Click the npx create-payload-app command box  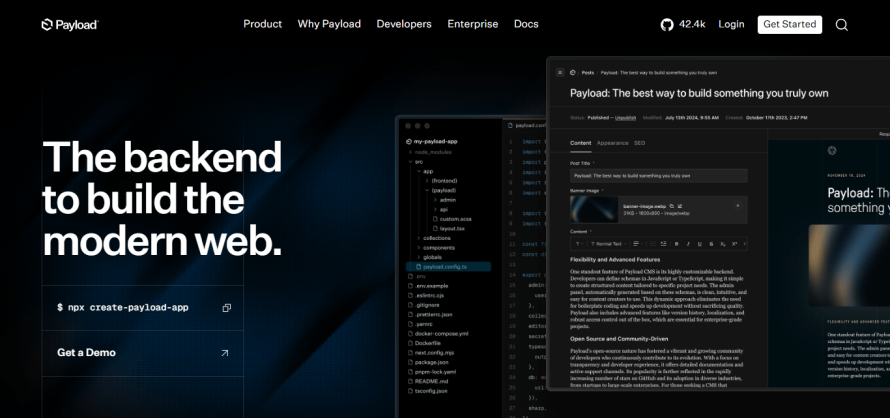pyautogui.click(x=142, y=308)
